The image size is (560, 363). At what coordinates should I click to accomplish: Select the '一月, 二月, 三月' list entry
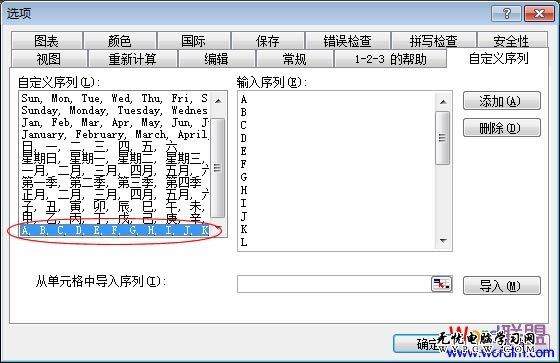click(115, 170)
